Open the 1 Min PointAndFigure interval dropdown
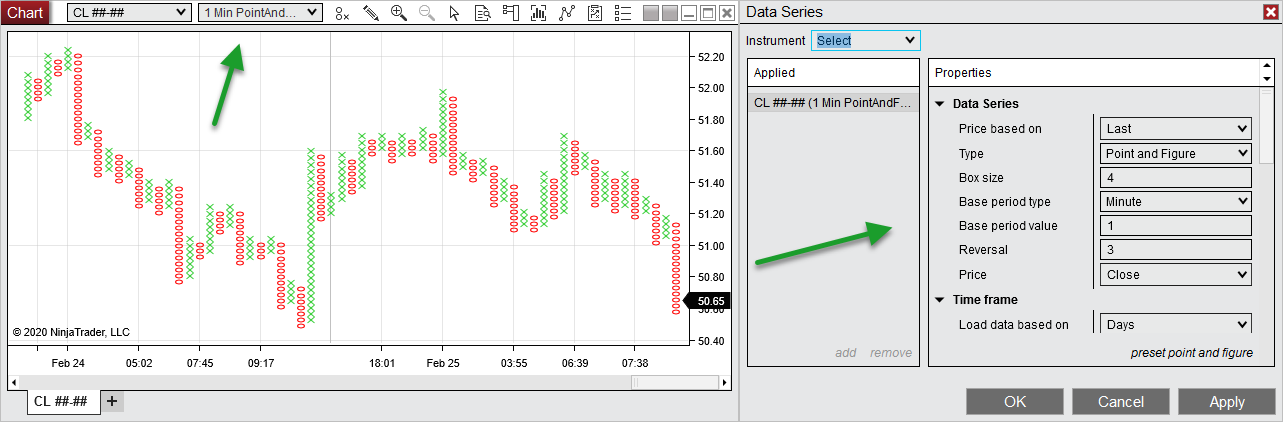The width and height of the screenshot is (1283, 422). point(260,12)
